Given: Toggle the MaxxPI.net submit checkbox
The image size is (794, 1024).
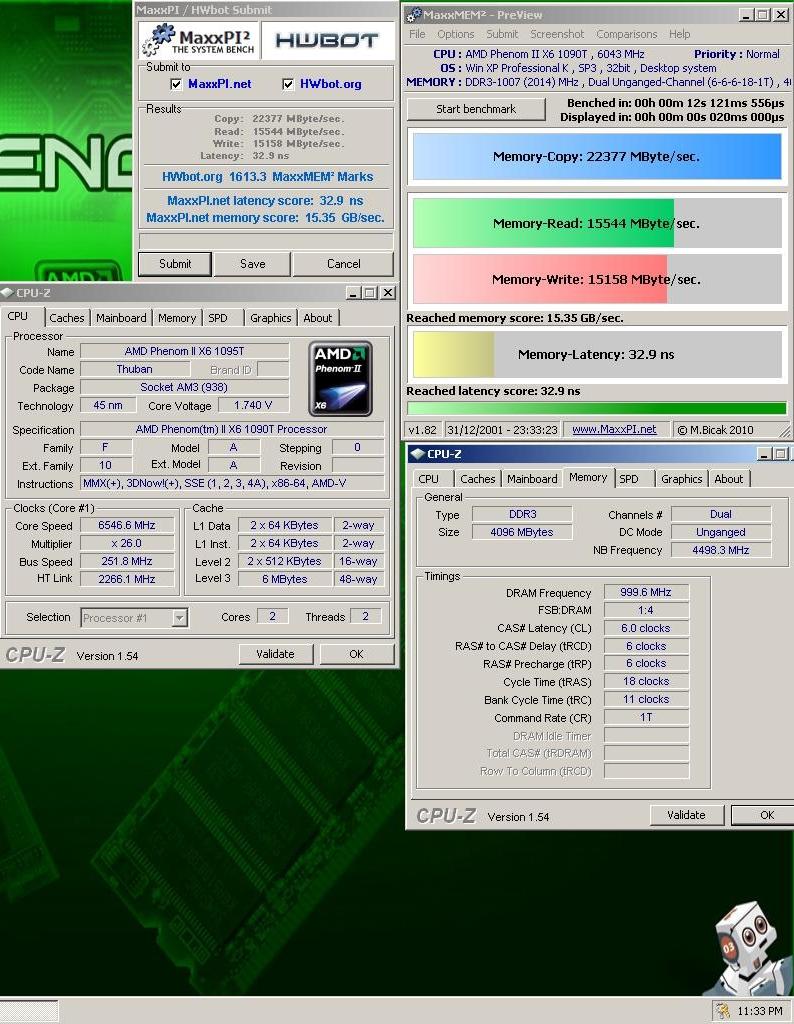Looking at the screenshot, I should tap(176, 84).
